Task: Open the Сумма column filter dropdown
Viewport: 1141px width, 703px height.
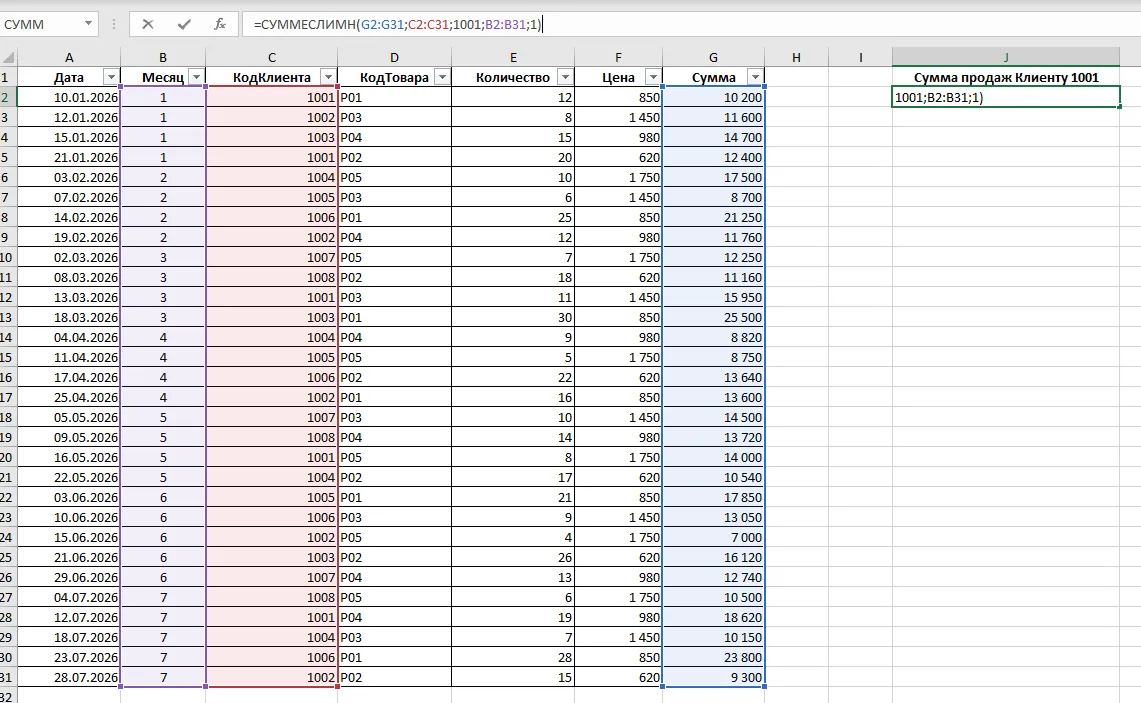Action: (755, 77)
